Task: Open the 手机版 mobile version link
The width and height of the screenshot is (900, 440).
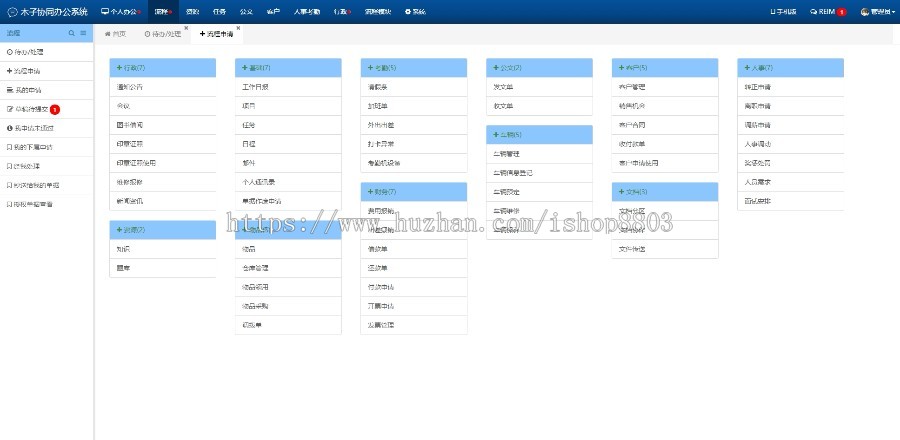Action: (x=783, y=11)
